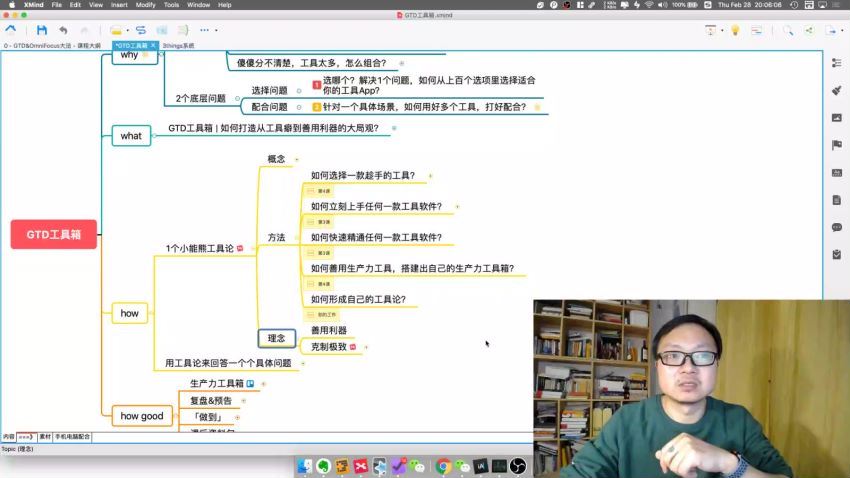Select the how good topic node
850x478 pixels.
pyautogui.click(x=142, y=416)
